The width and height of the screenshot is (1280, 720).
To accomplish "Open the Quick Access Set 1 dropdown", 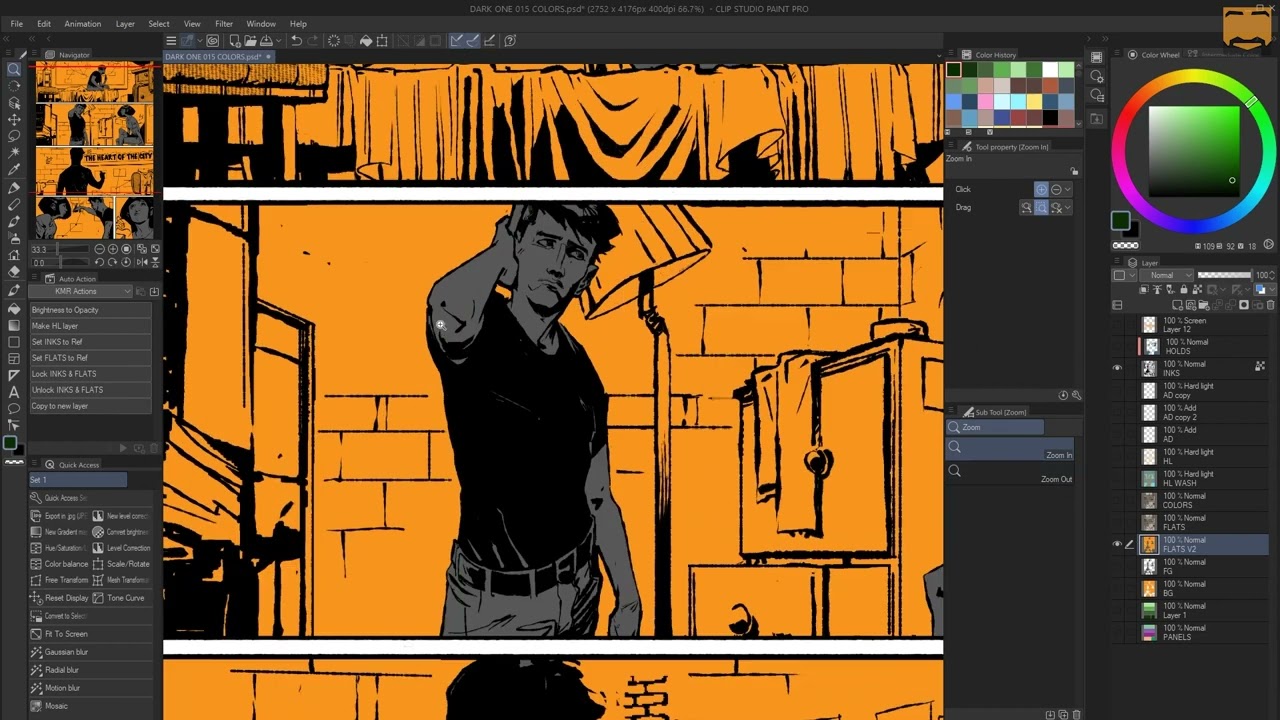I will pos(78,480).
